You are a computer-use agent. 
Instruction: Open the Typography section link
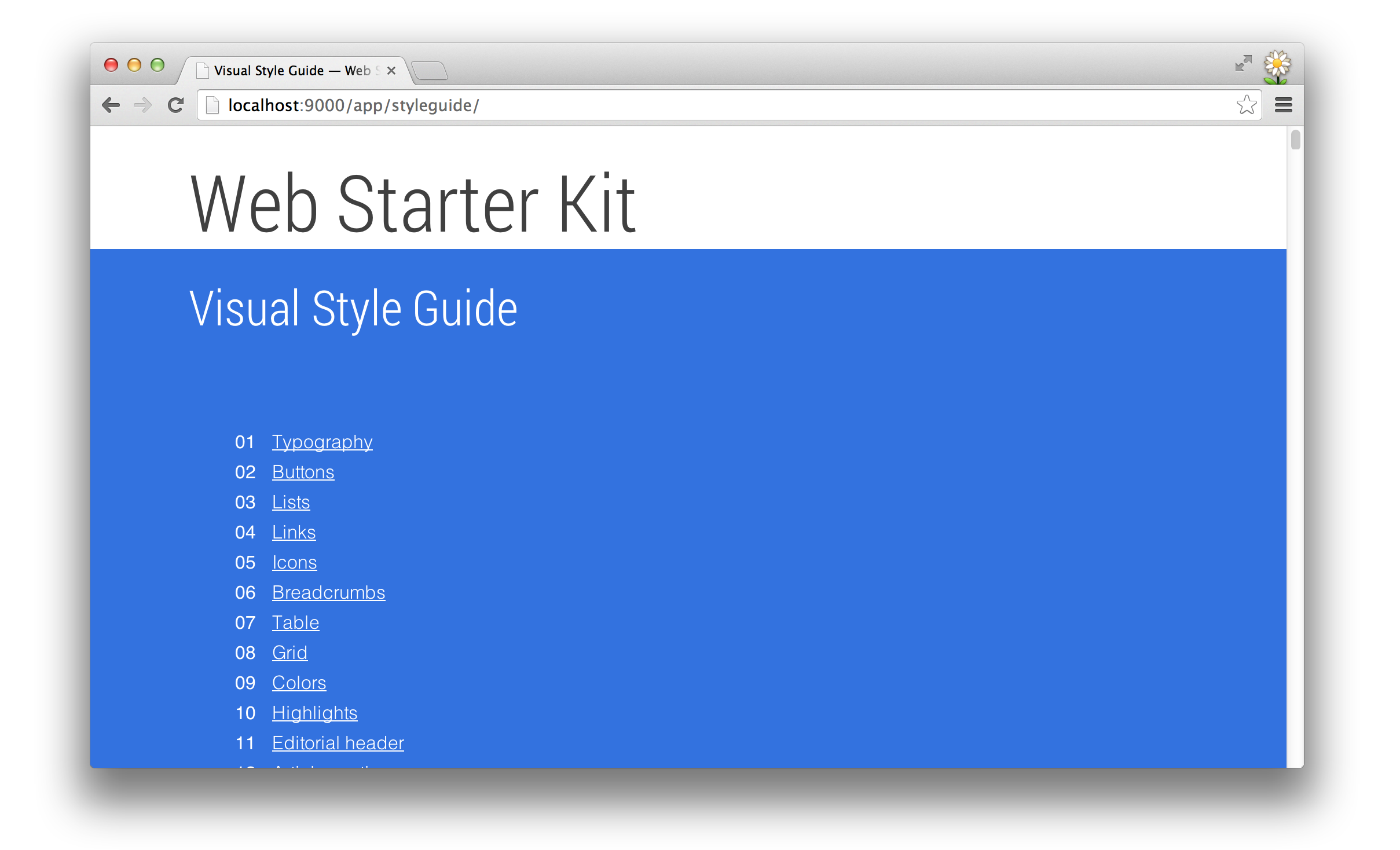pyautogui.click(x=322, y=440)
